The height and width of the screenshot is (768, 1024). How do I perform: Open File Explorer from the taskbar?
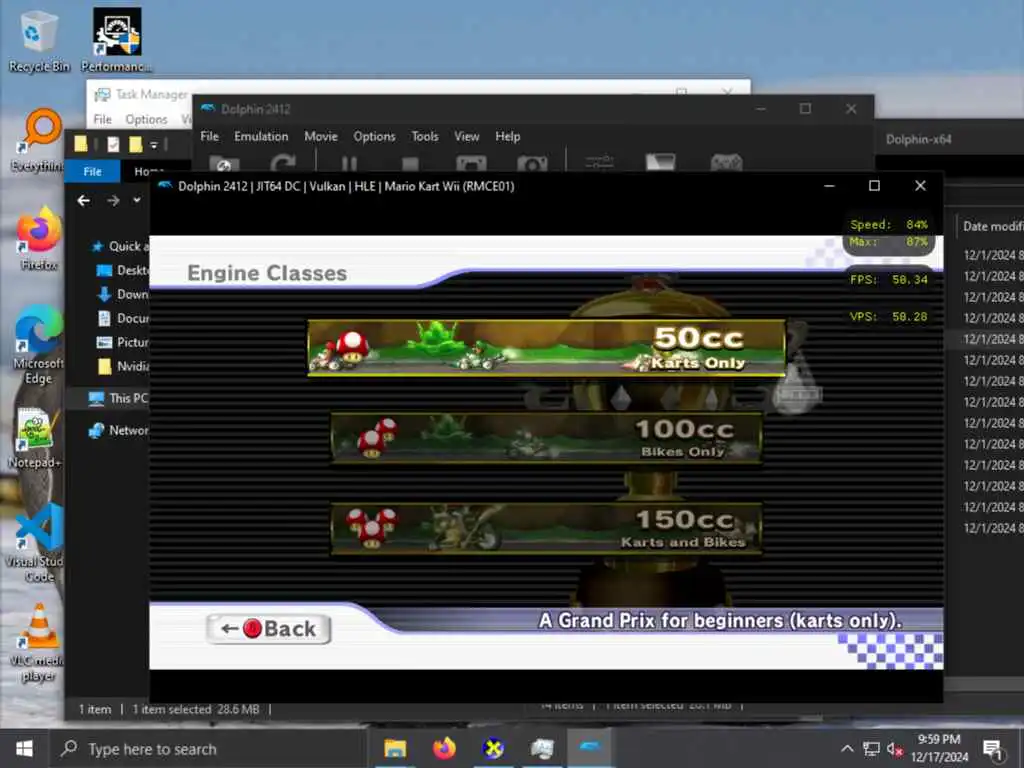point(395,748)
